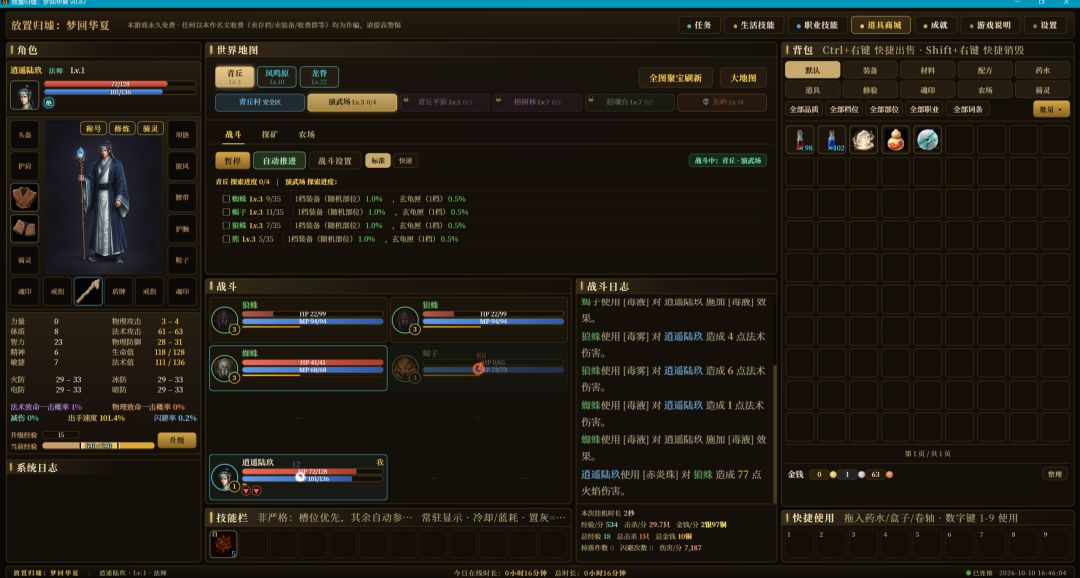The image size is (1080, 578).
Task: Open the 全部词条 affix filter
Action: (x=968, y=110)
